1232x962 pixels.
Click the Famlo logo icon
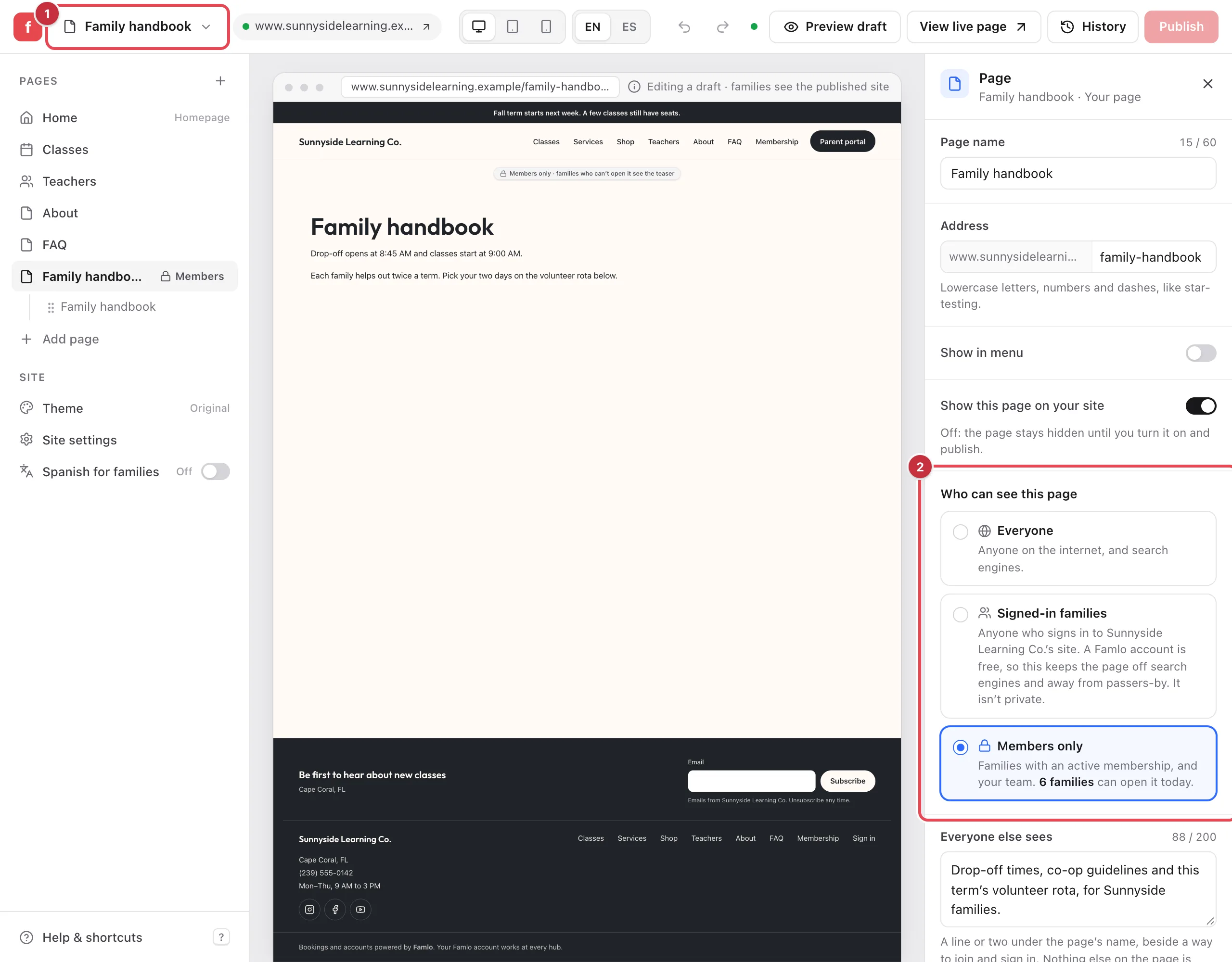[27, 26]
